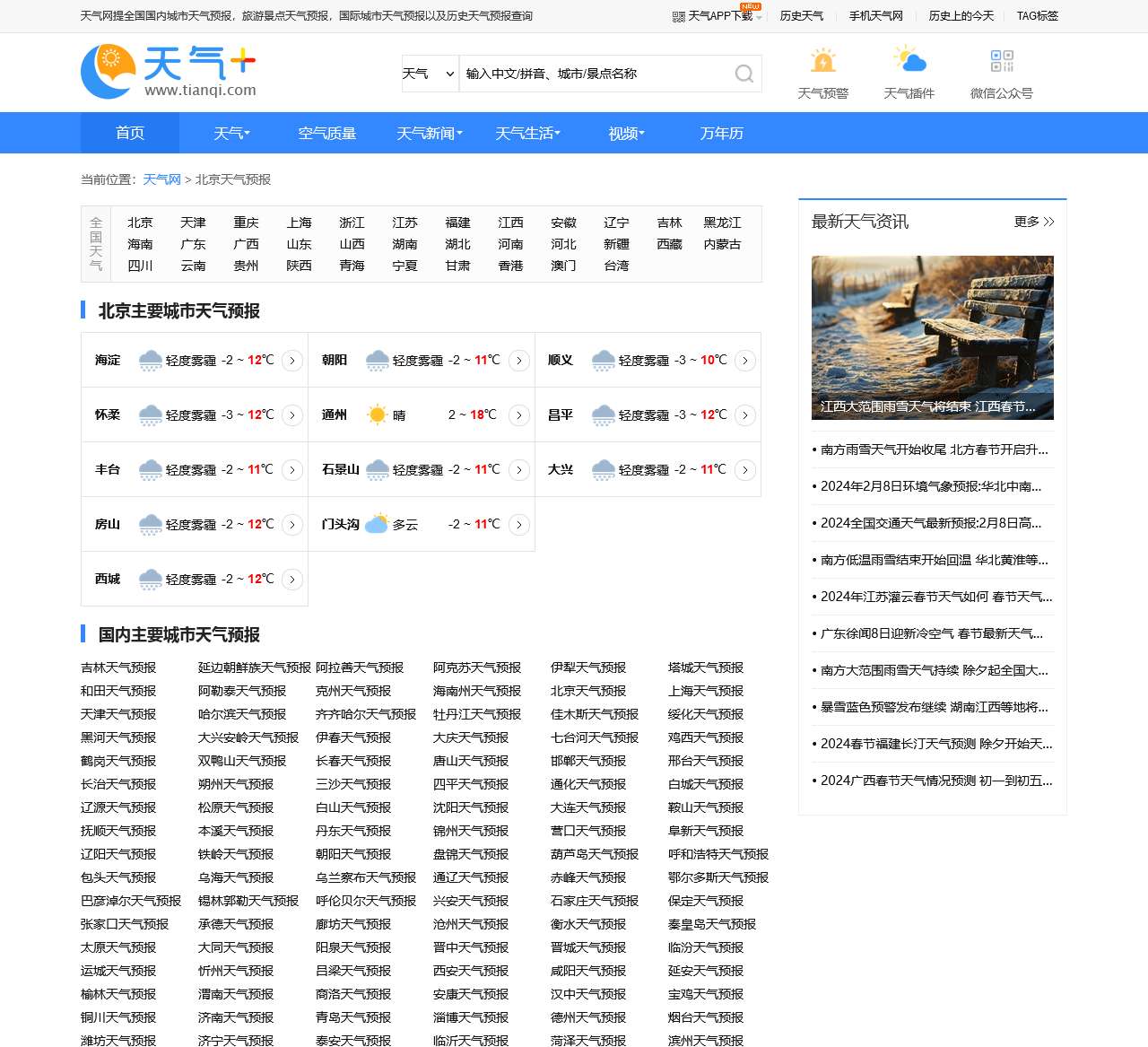The image size is (1148, 1047).
Task: Click the arrow button for 朝阳 forecast
Action: 518,361
